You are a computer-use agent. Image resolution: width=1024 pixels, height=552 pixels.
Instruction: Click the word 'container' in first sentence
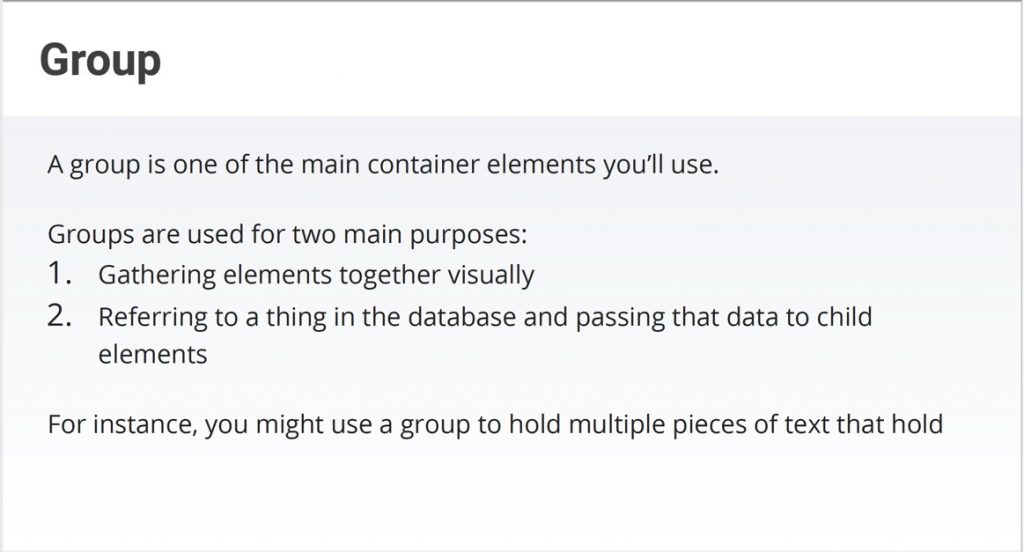coord(423,165)
